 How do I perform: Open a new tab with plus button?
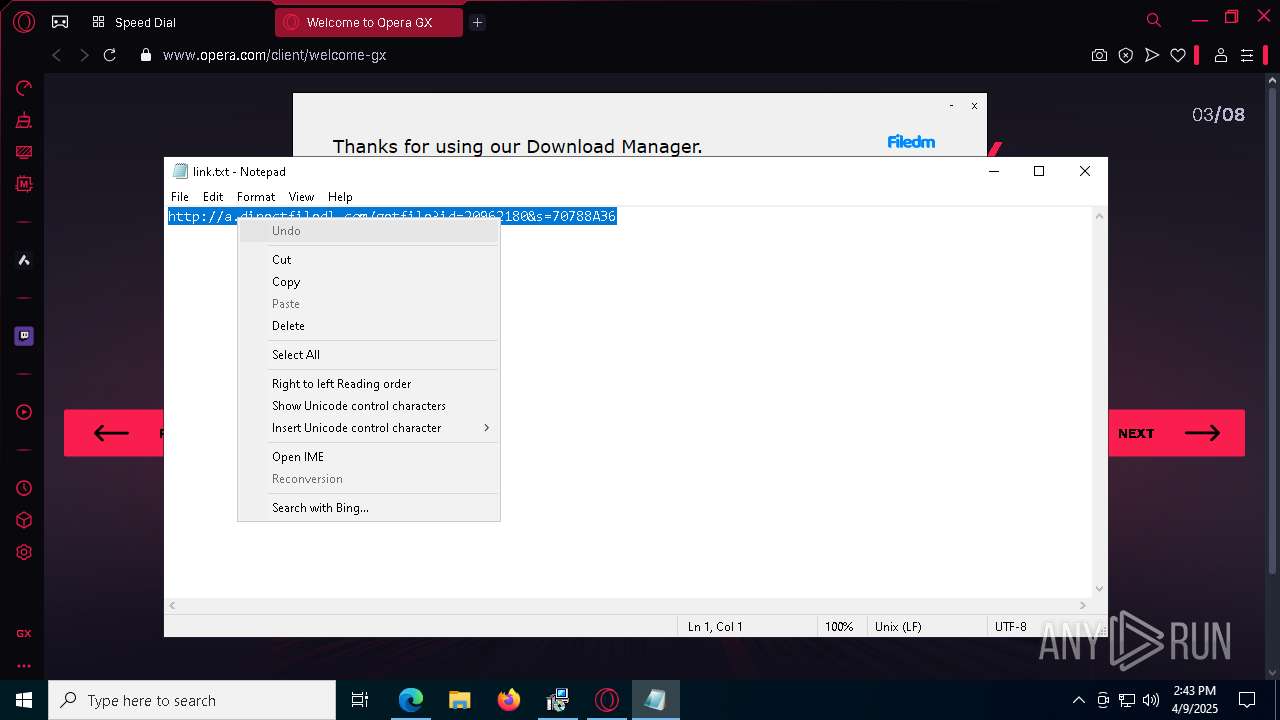click(477, 22)
